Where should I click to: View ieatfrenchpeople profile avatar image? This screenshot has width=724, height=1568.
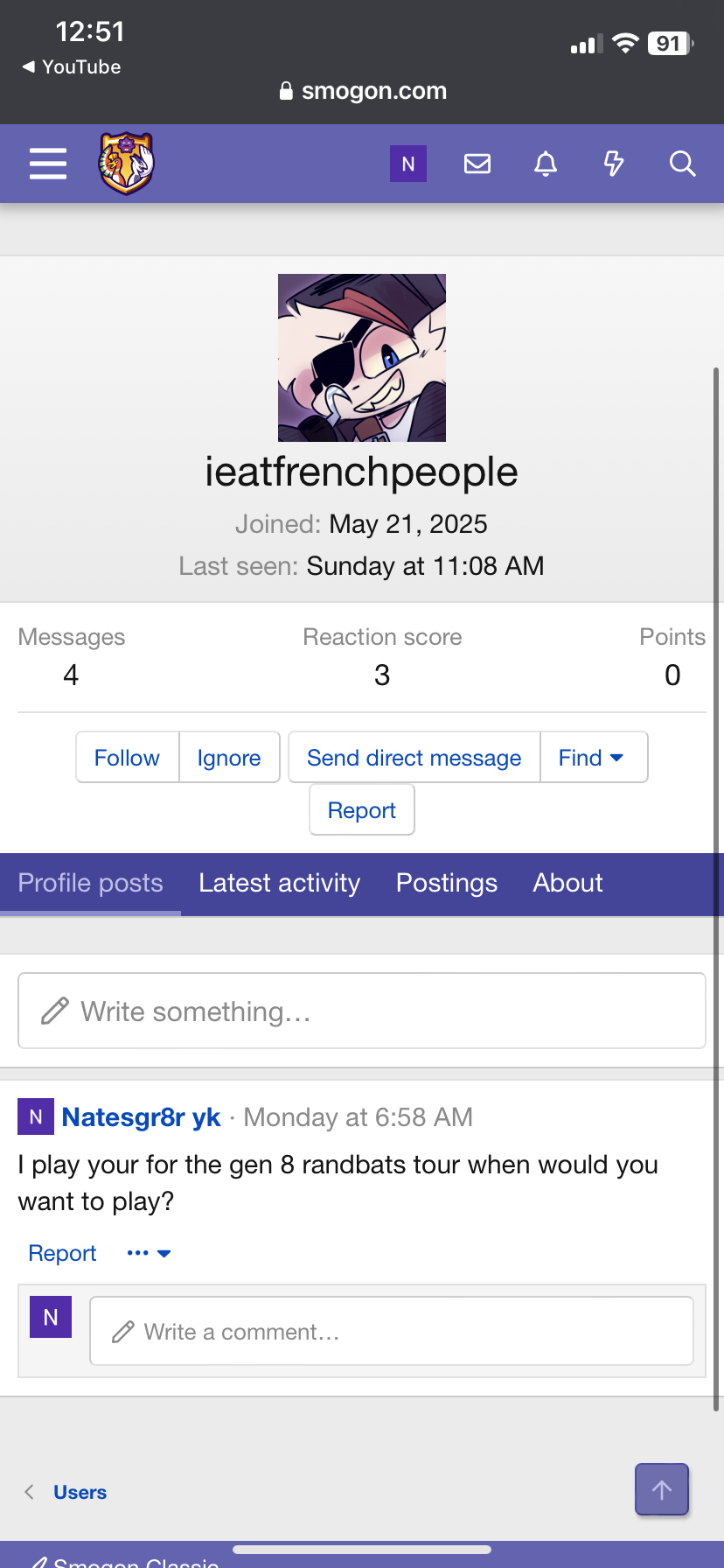pyautogui.click(x=362, y=358)
